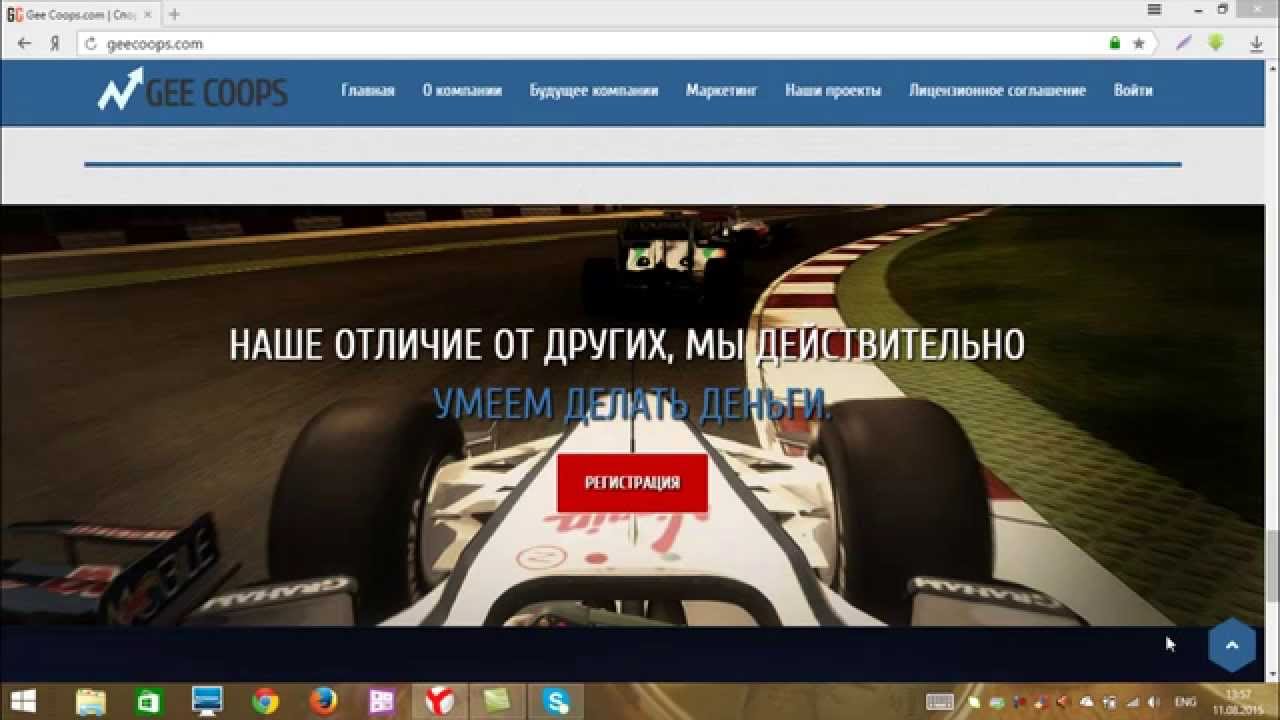Click the network signal tray icon
Image resolution: width=1280 pixels, height=720 pixels.
pos(1134,702)
